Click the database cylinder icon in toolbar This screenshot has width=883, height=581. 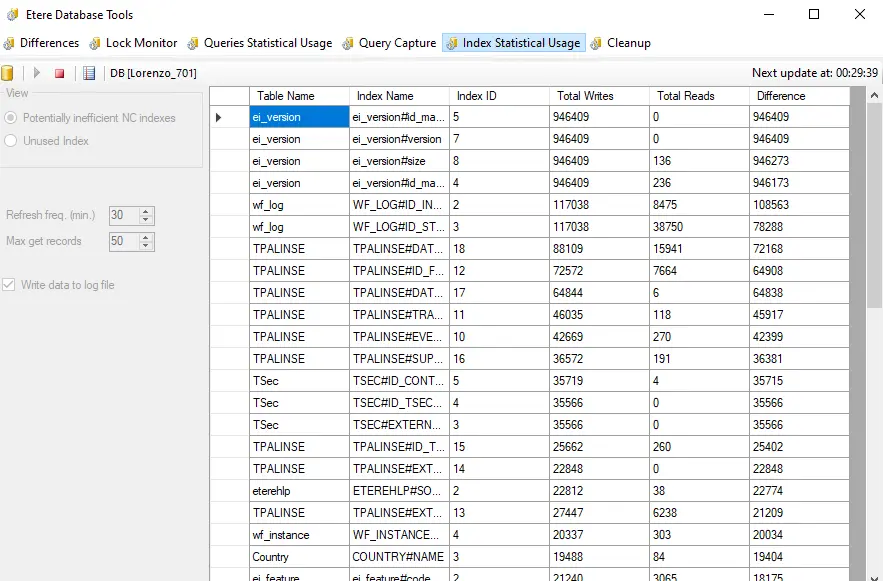(x=8, y=73)
